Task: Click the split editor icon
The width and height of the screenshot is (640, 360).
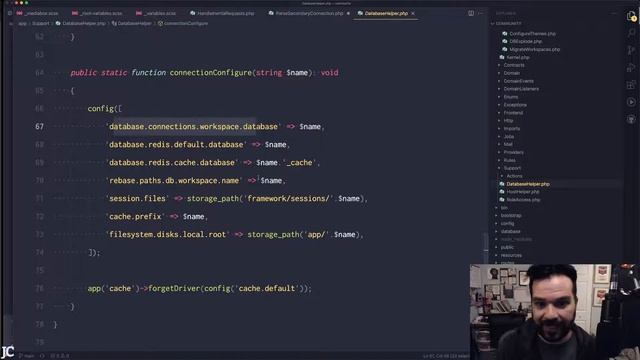Action: [x=471, y=13]
